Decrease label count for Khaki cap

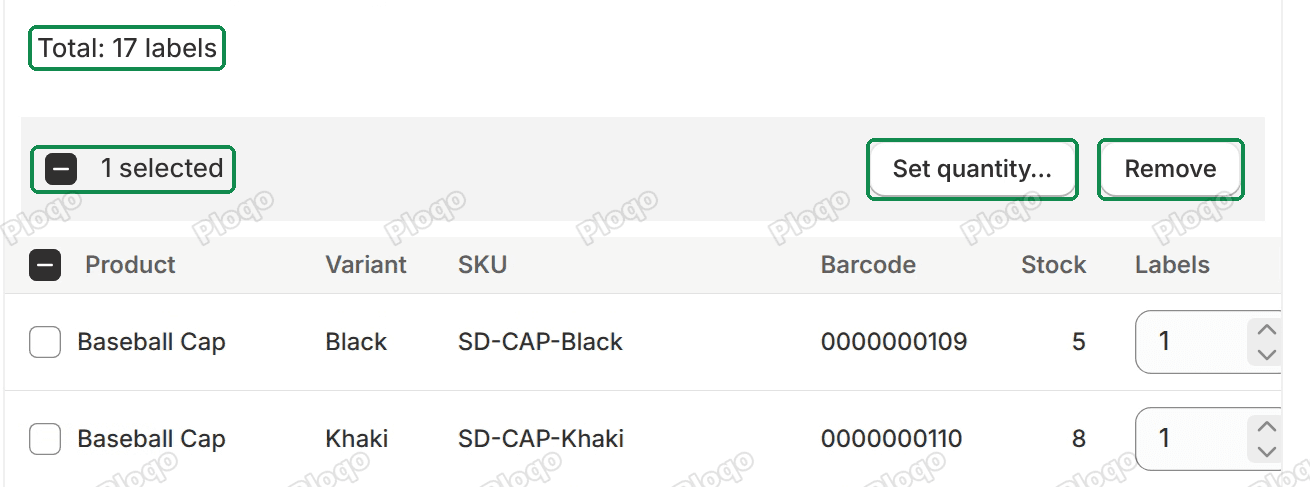tap(1266, 451)
